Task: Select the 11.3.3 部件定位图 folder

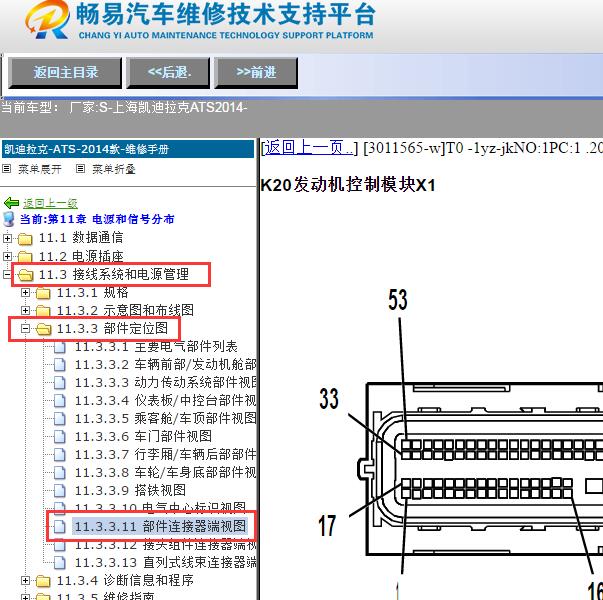Action: click(112, 328)
